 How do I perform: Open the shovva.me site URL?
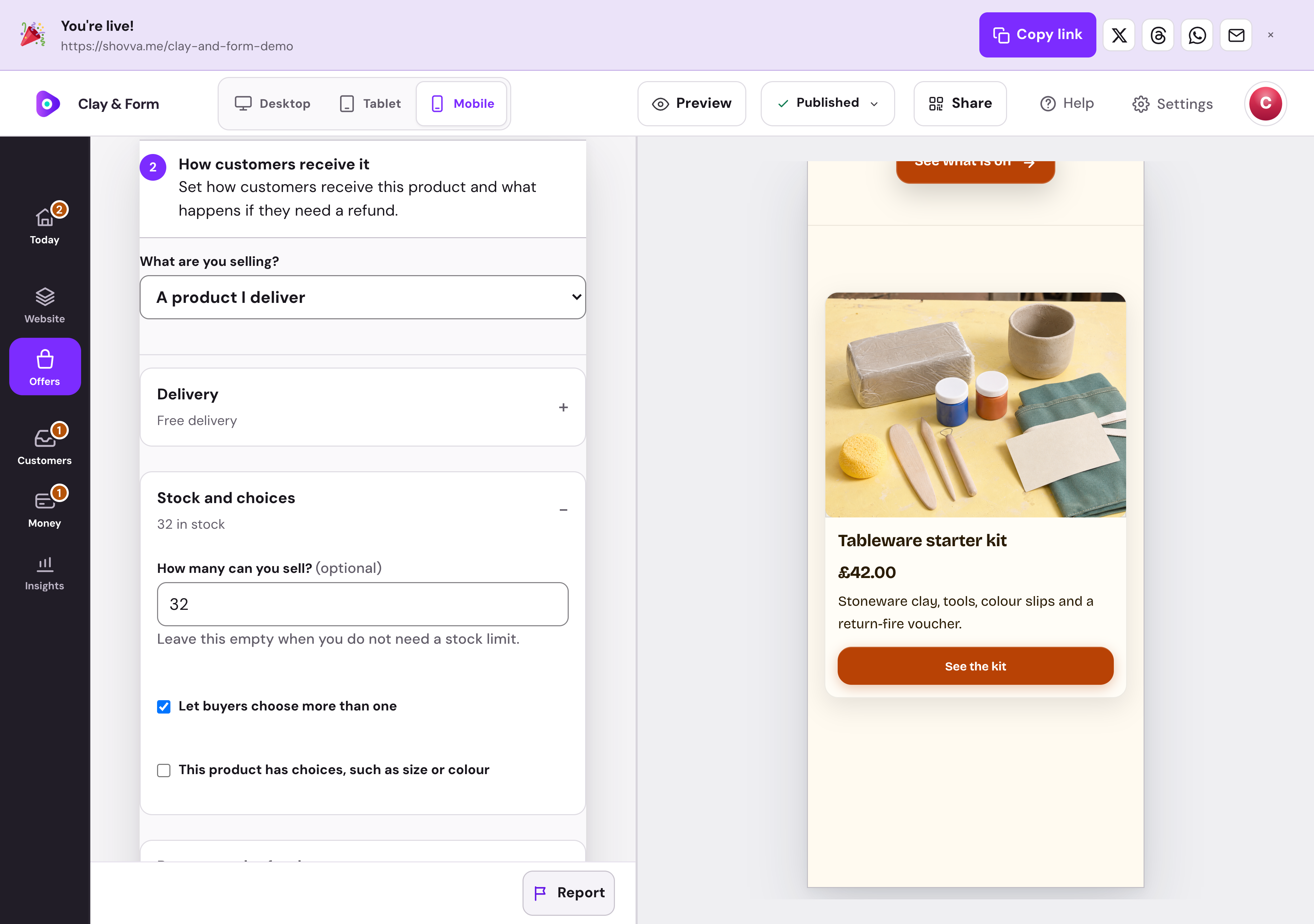[177, 47]
